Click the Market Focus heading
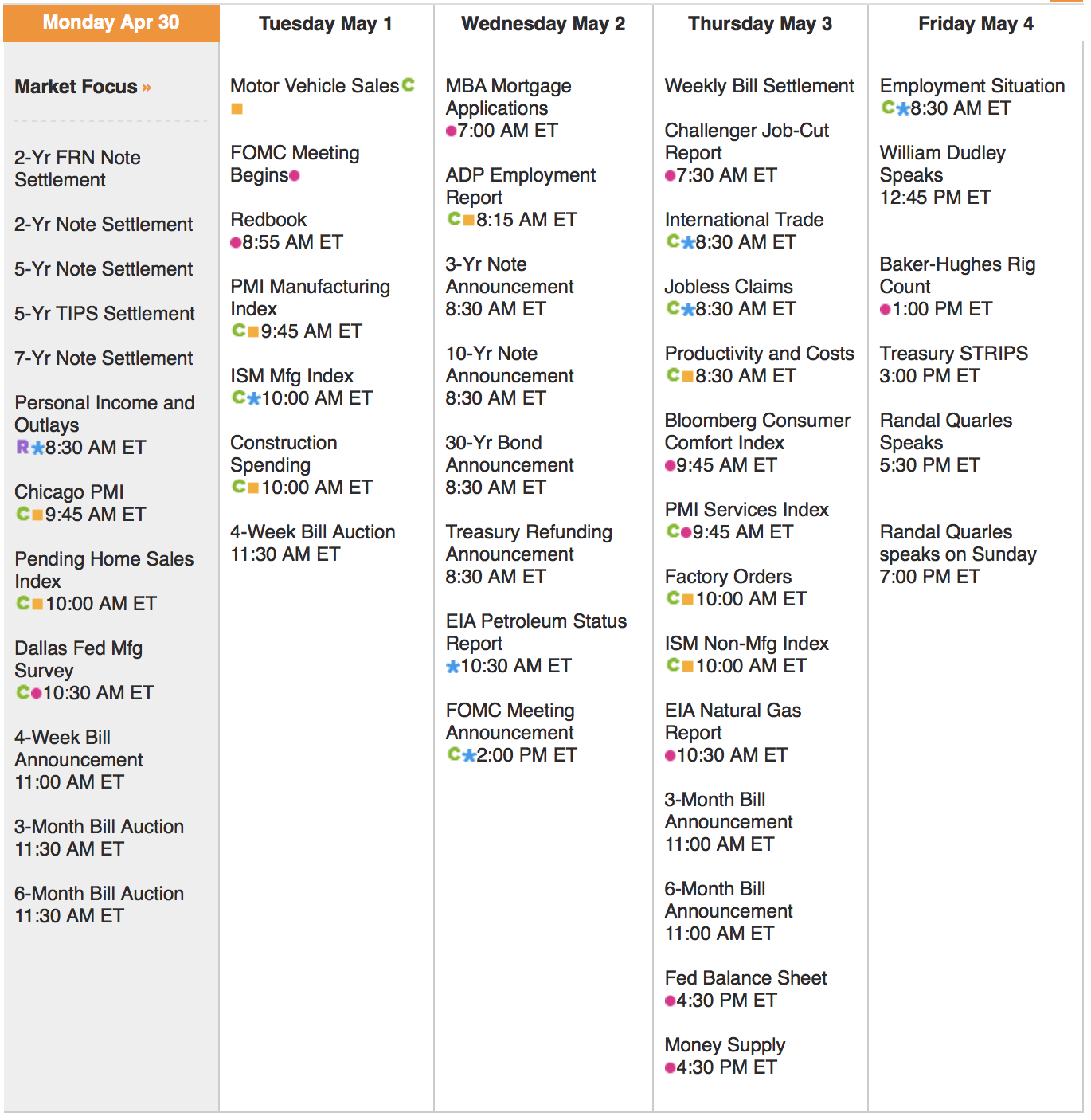The height and width of the screenshot is (1120, 1091). [x=76, y=87]
